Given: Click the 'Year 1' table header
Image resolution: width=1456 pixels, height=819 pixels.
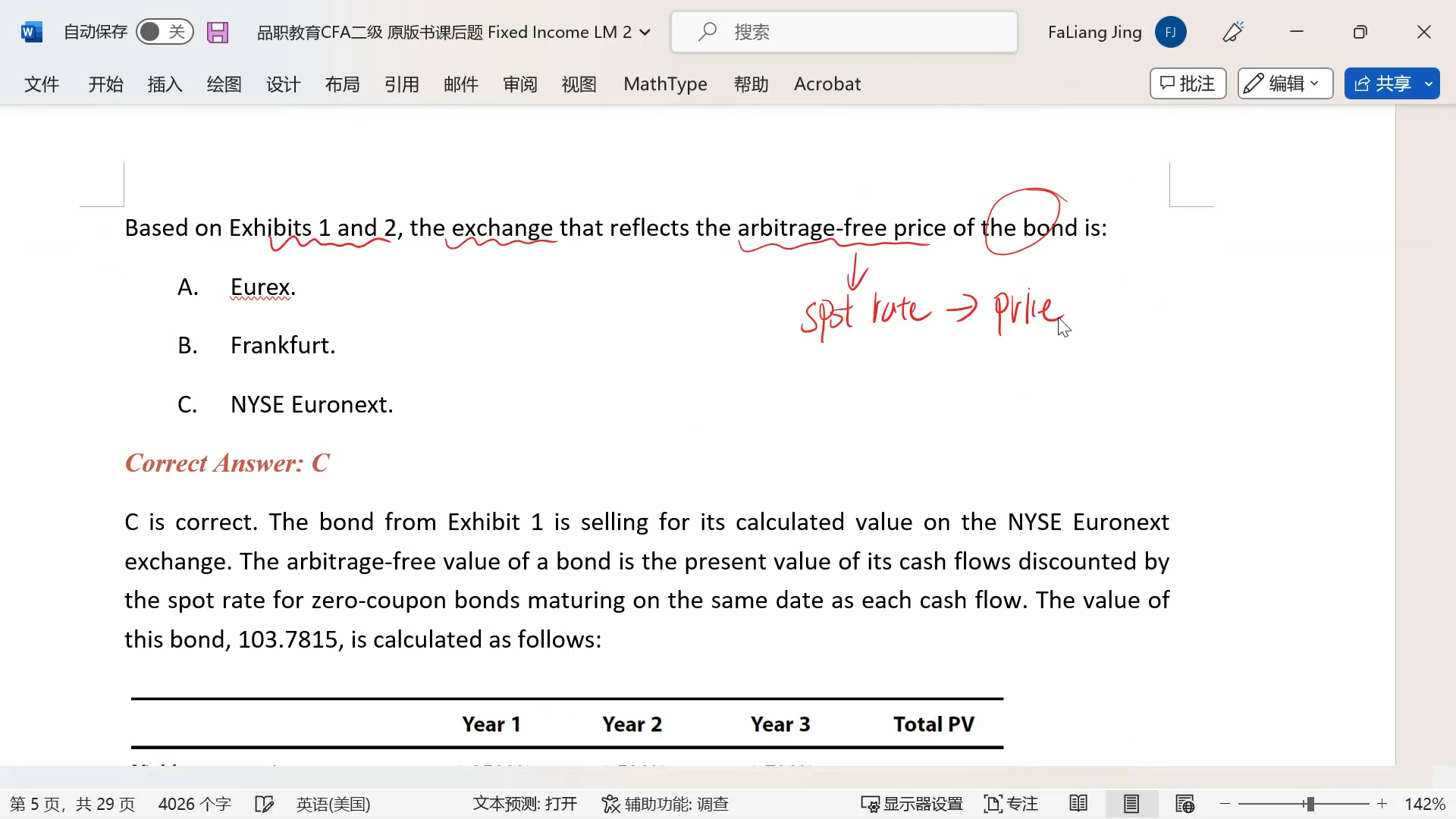Looking at the screenshot, I should point(491,724).
